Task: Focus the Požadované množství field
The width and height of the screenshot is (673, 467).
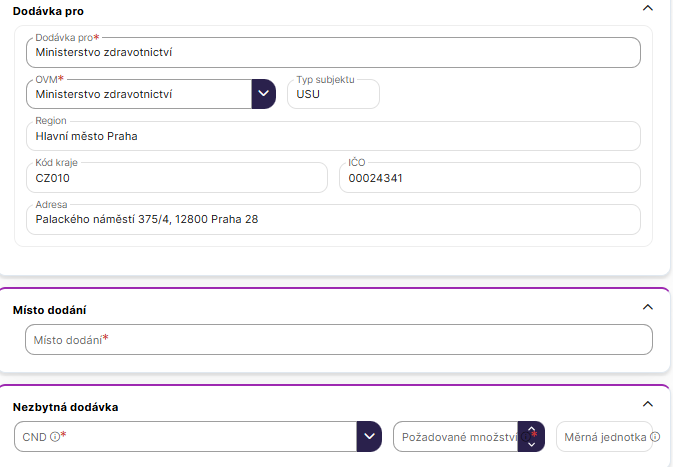Action: (455, 437)
